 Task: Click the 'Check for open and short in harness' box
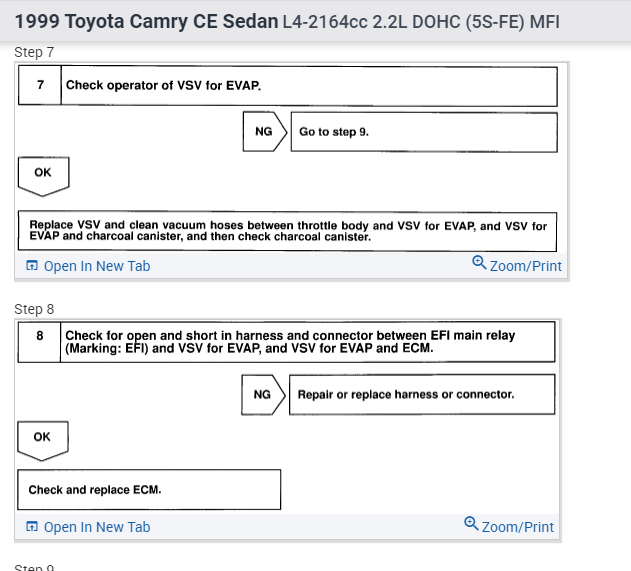(x=307, y=342)
